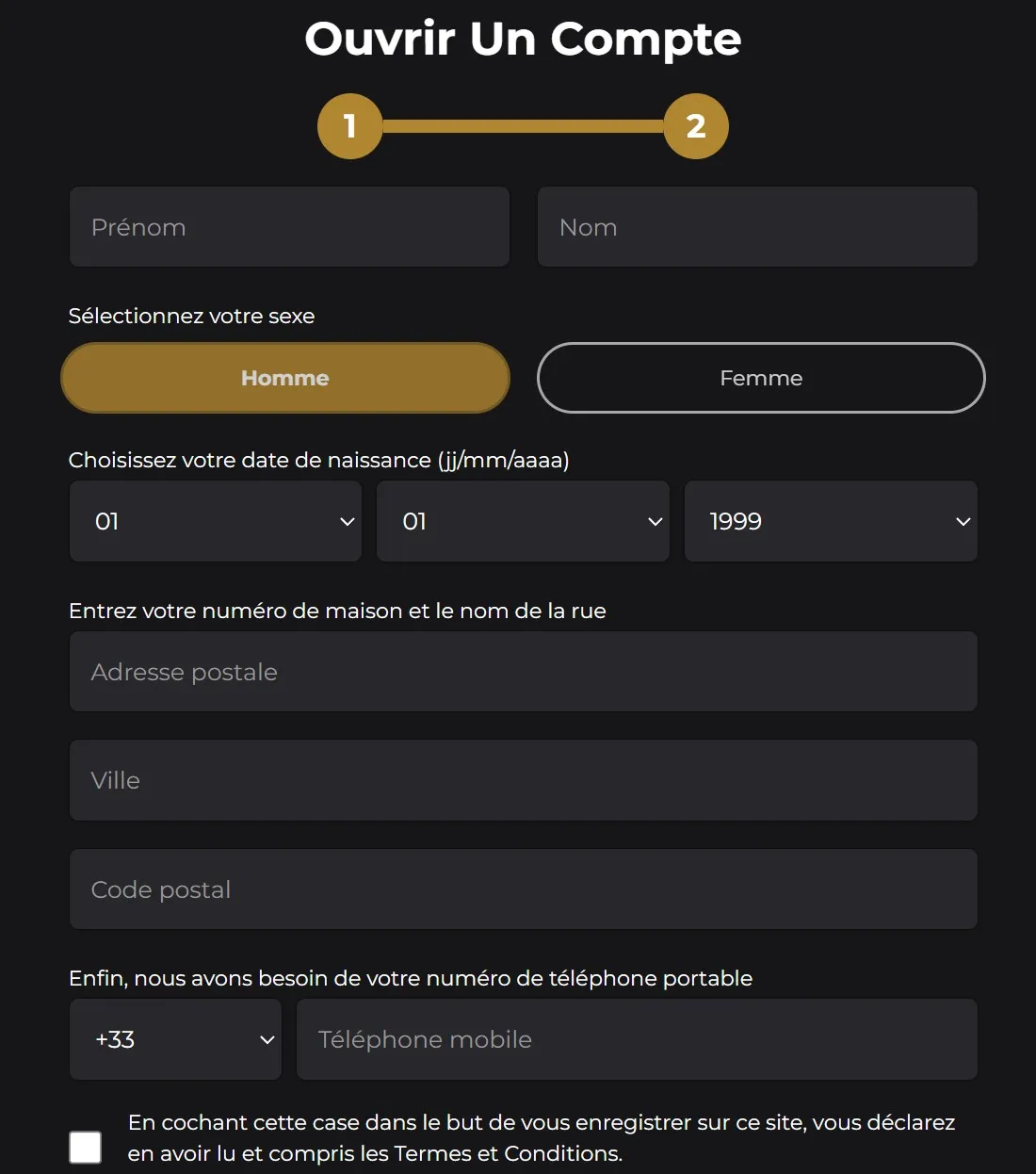Click the Termes et Conditions text

tap(507, 1153)
